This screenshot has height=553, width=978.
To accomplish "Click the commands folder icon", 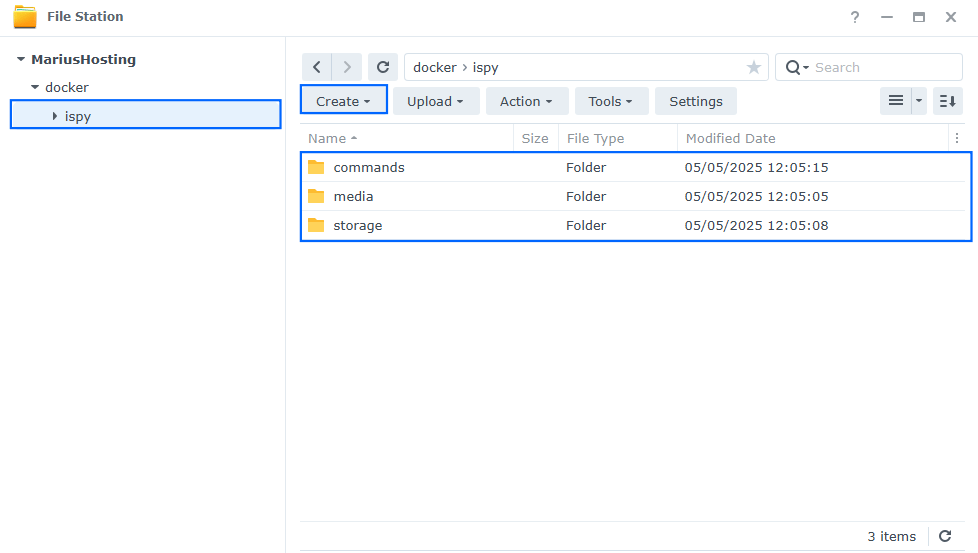I will [316, 167].
